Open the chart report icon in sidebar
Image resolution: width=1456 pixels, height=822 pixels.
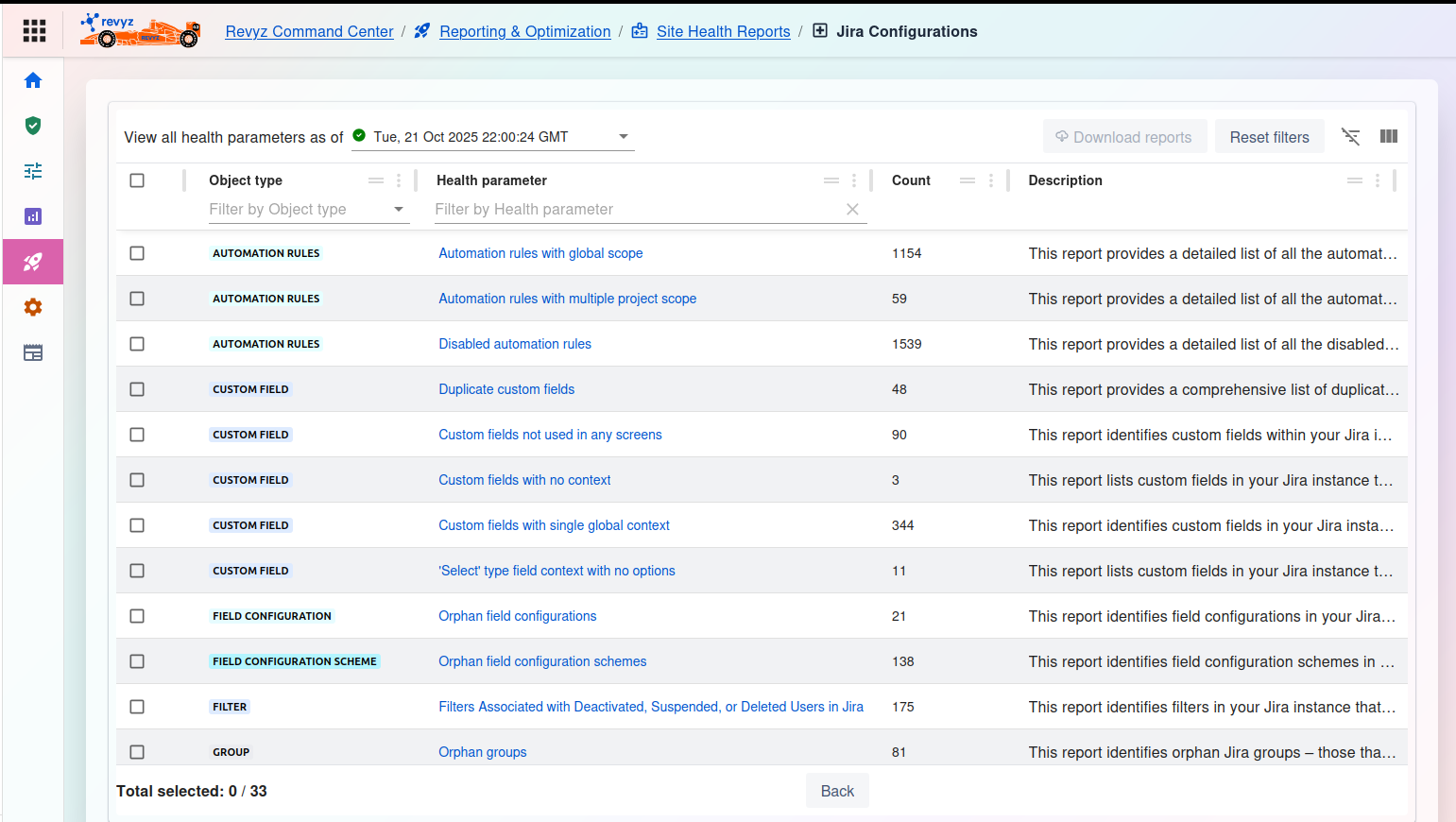(33, 216)
